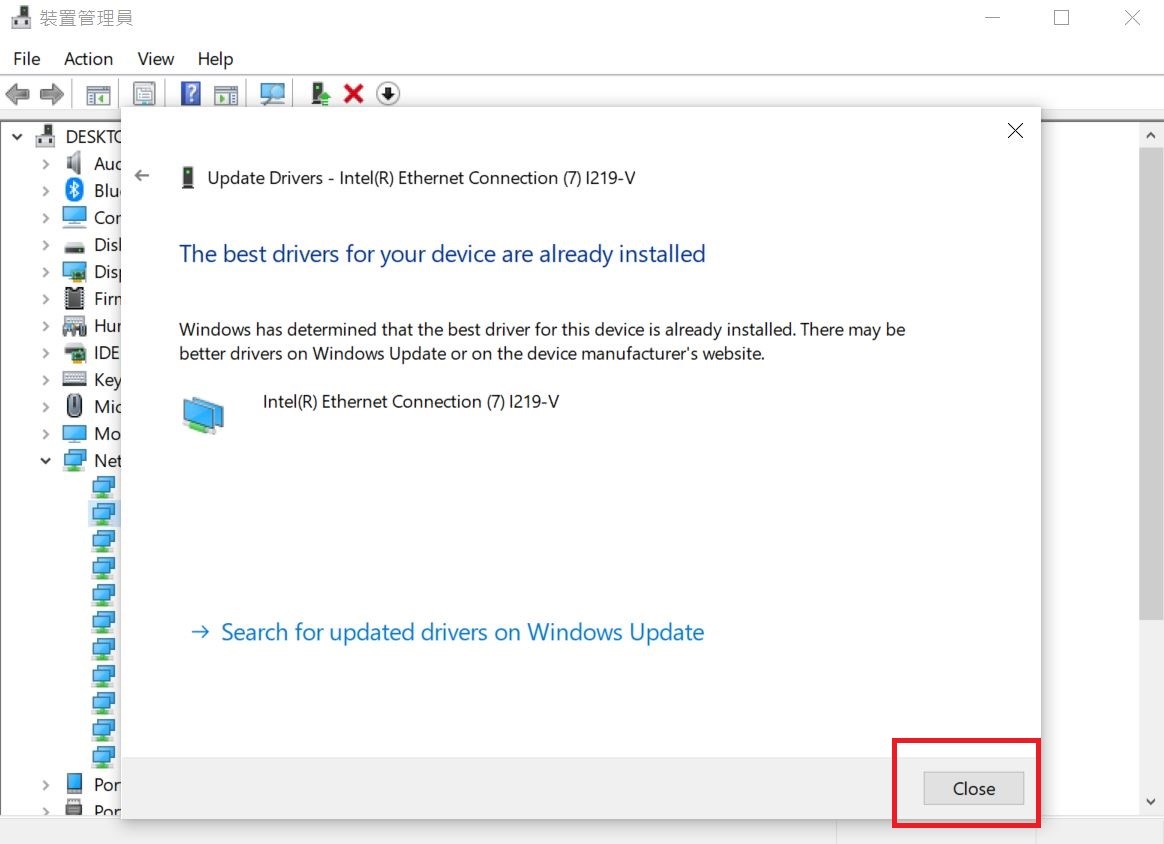Select the Bluetooth device category icon
Image resolution: width=1164 pixels, height=844 pixels.
(74, 190)
